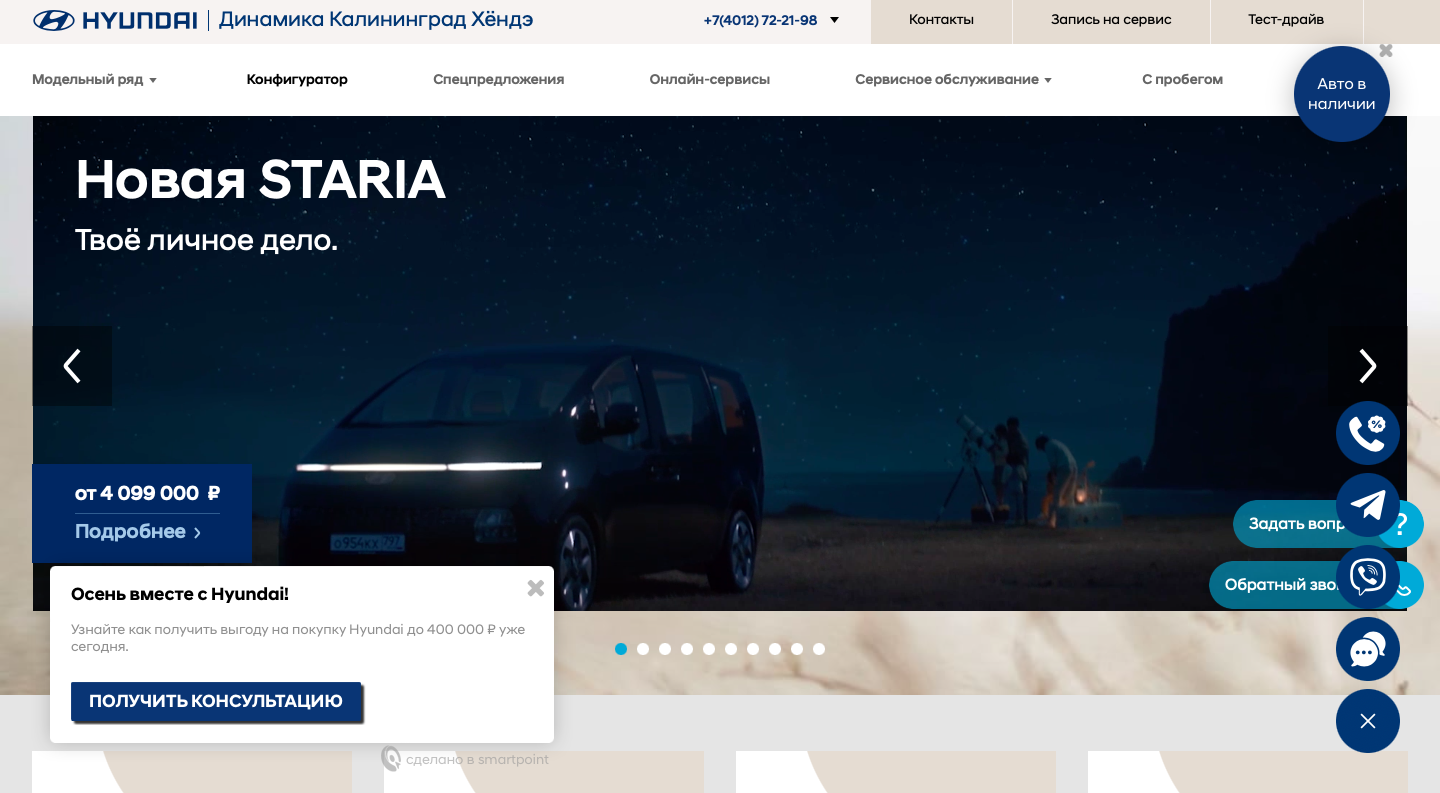1440x793 pixels.
Task: Click ПОЛУЧИТЬ КОНСУЛЬТАЦИЮ button
Action: [x=216, y=701]
